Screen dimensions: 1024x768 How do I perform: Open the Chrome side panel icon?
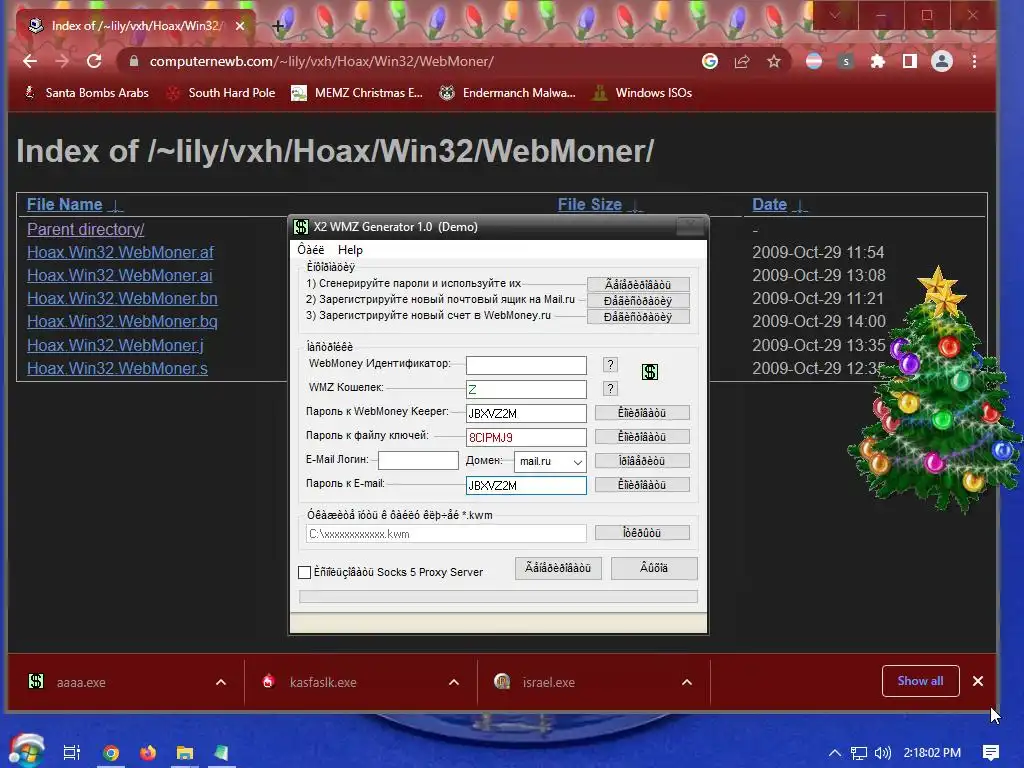(910, 61)
